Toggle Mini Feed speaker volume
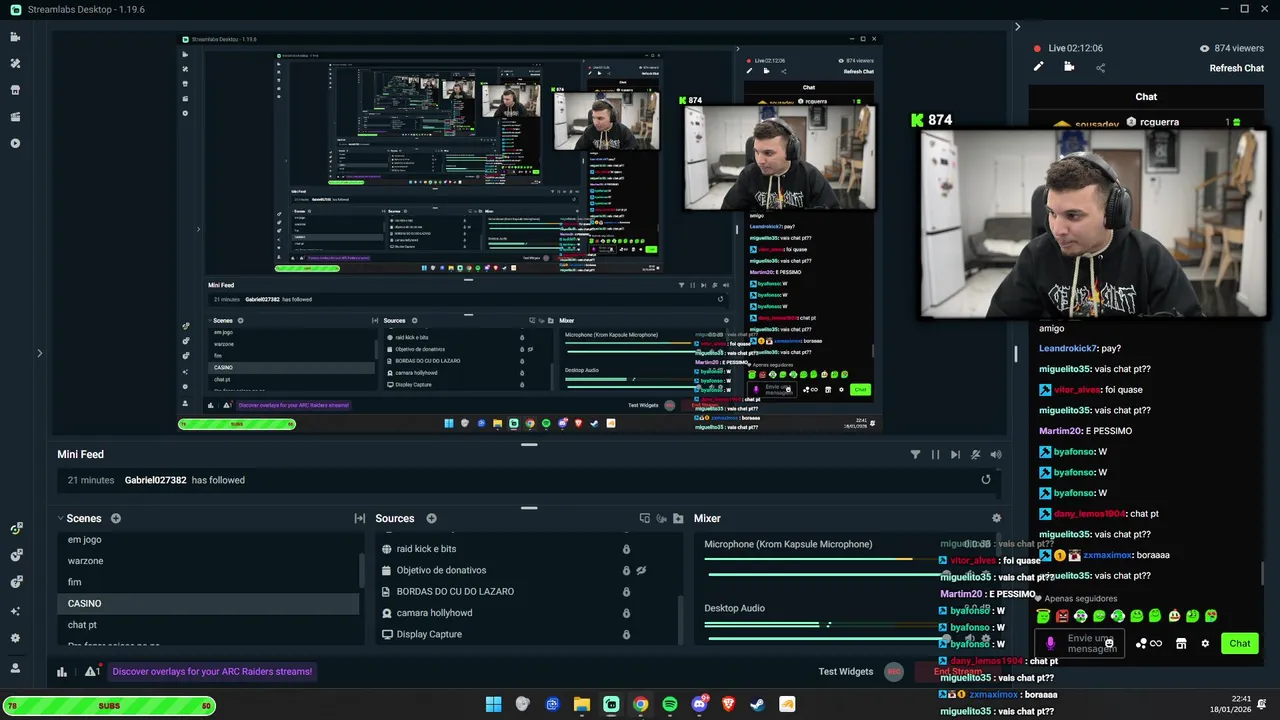 tap(996, 454)
